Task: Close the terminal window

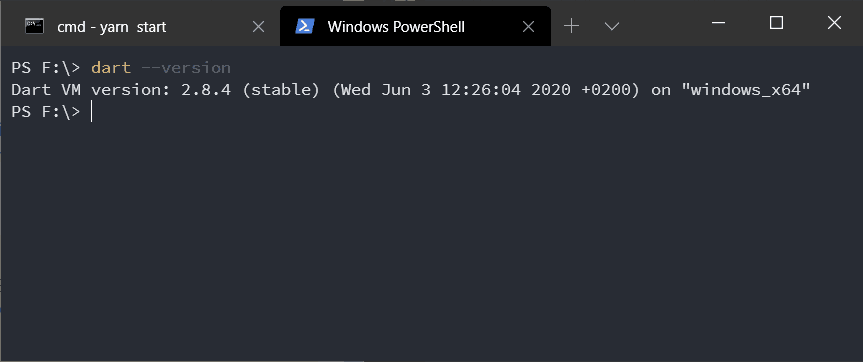Action: [x=834, y=23]
